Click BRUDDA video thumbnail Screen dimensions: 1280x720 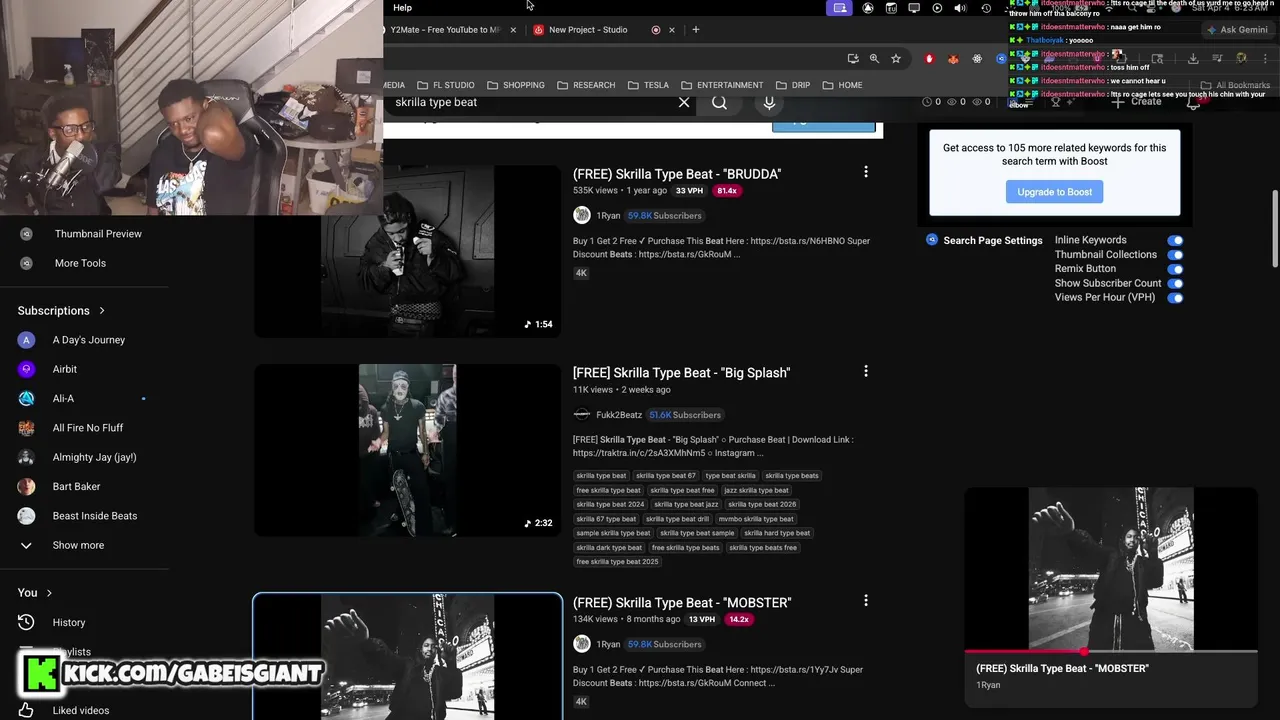[x=407, y=251]
